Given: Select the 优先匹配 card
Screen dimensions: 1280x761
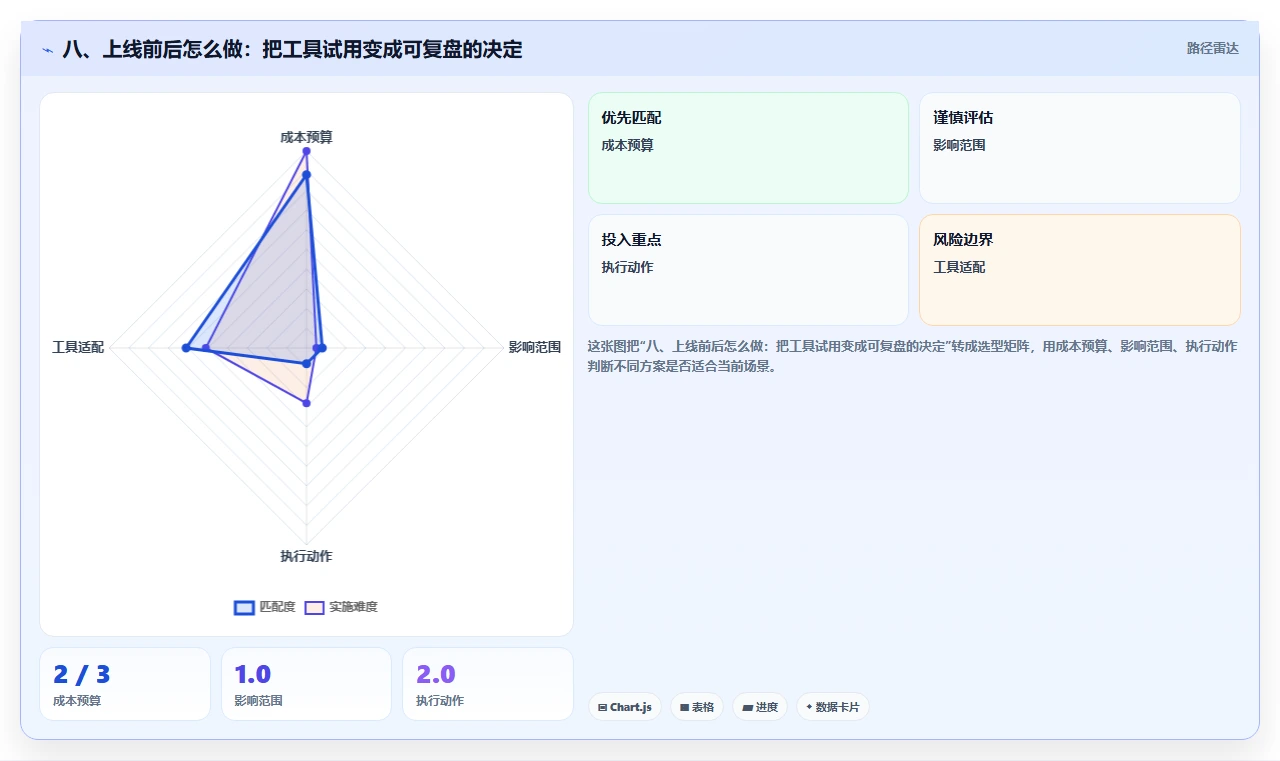Looking at the screenshot, I should tap(748, 148).
